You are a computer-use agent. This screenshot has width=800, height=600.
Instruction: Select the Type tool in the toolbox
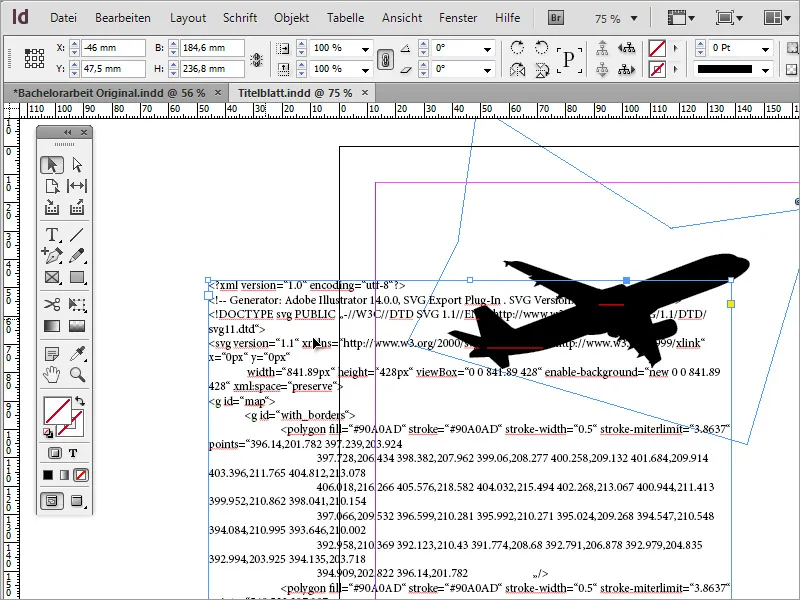(x=52, y=234)
